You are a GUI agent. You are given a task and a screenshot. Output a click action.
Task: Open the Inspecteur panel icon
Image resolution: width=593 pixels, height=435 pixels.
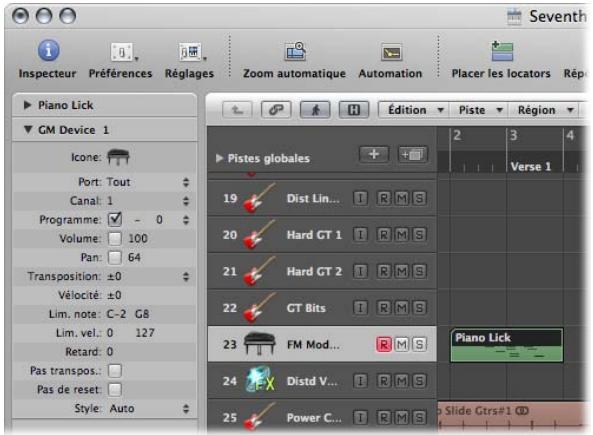tap(48, 50)
